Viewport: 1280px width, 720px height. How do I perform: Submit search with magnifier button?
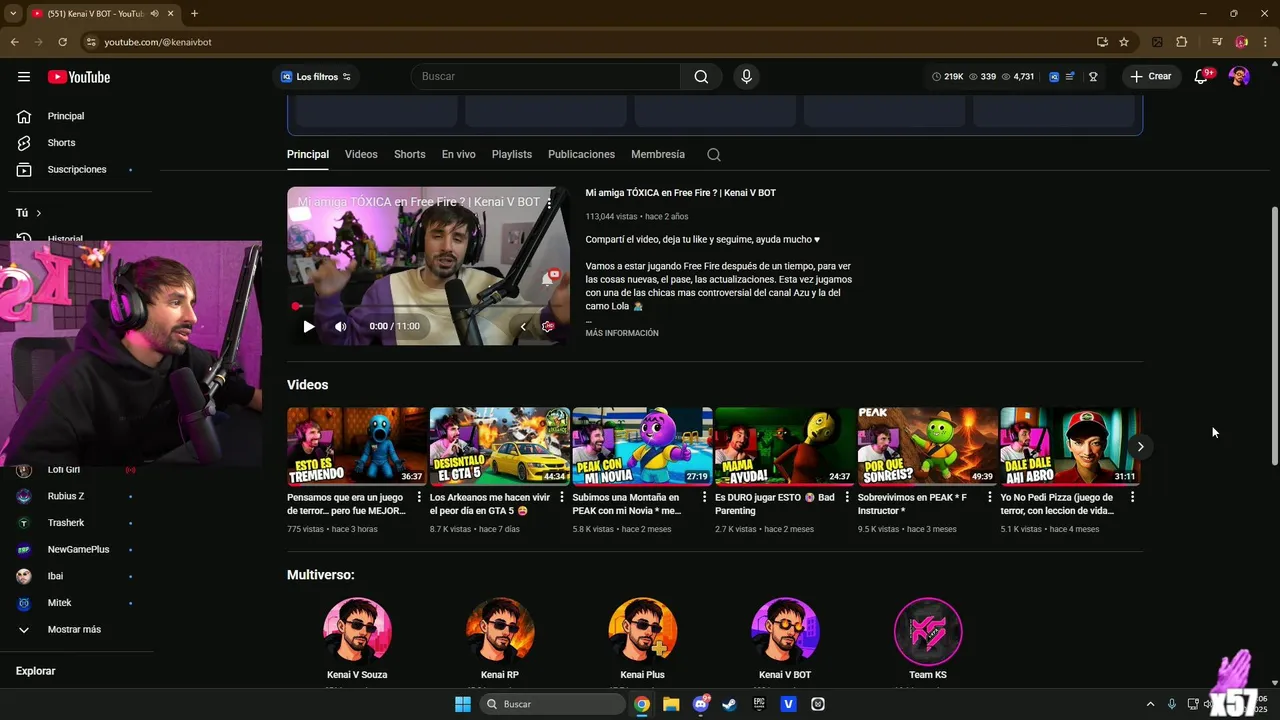(701, 77)
